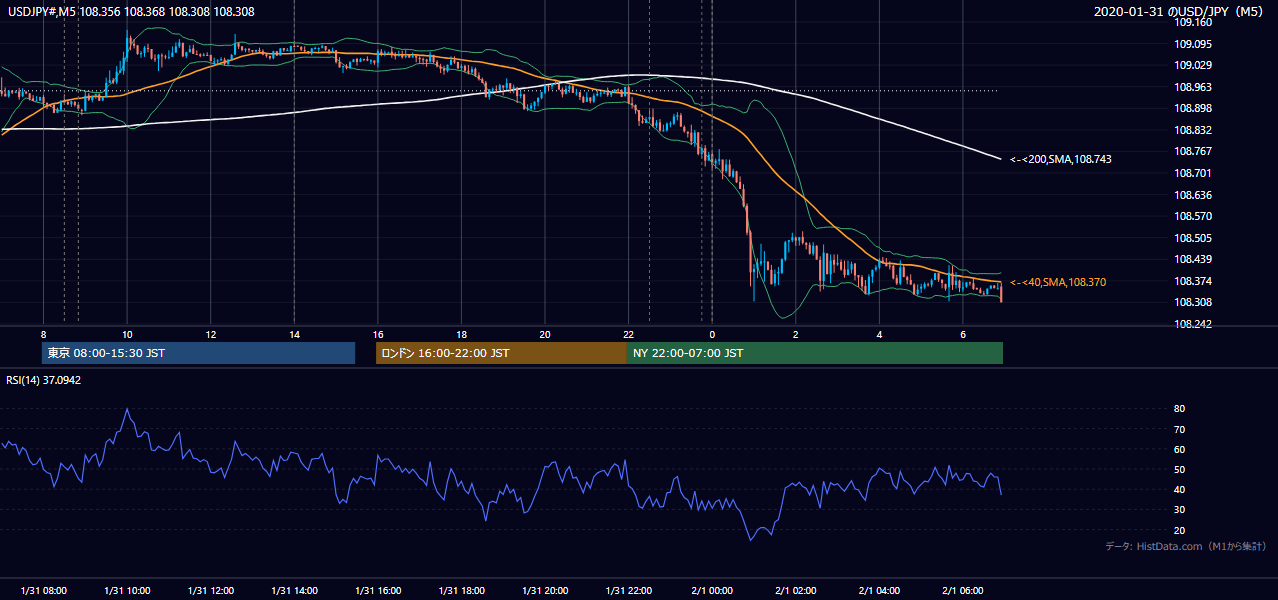
Task: Click the 108.767 price axis value
Action: coord(1192,152)
